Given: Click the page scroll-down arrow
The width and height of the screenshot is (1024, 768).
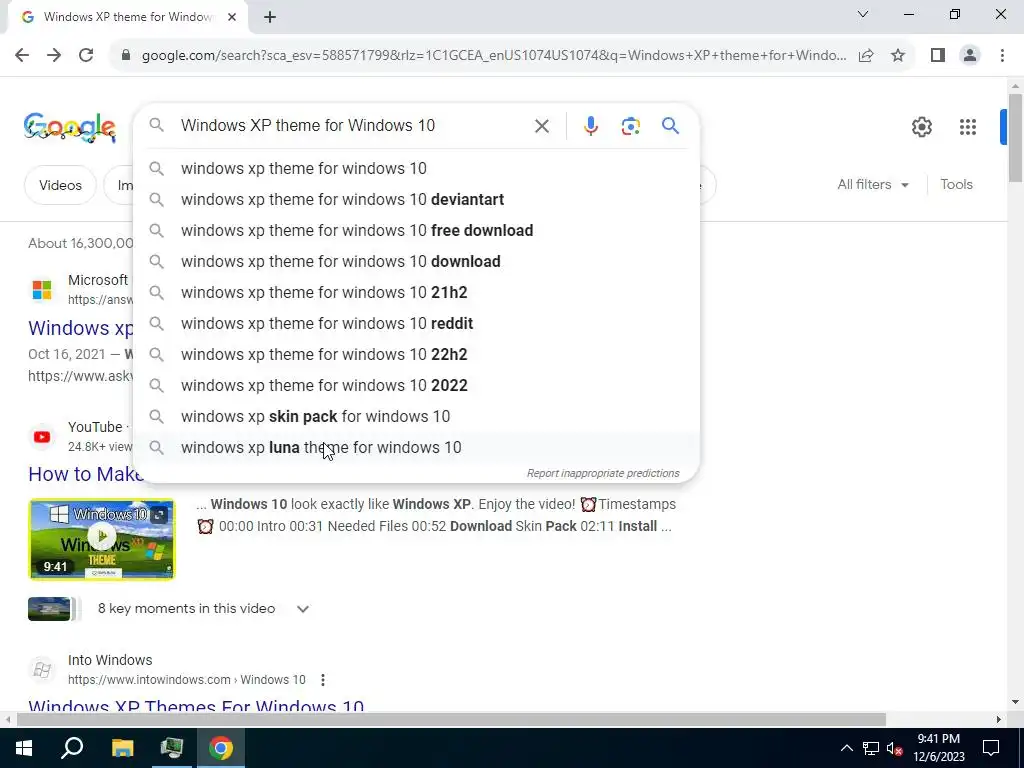Looking at the screenshot, I should [1015, 702].
